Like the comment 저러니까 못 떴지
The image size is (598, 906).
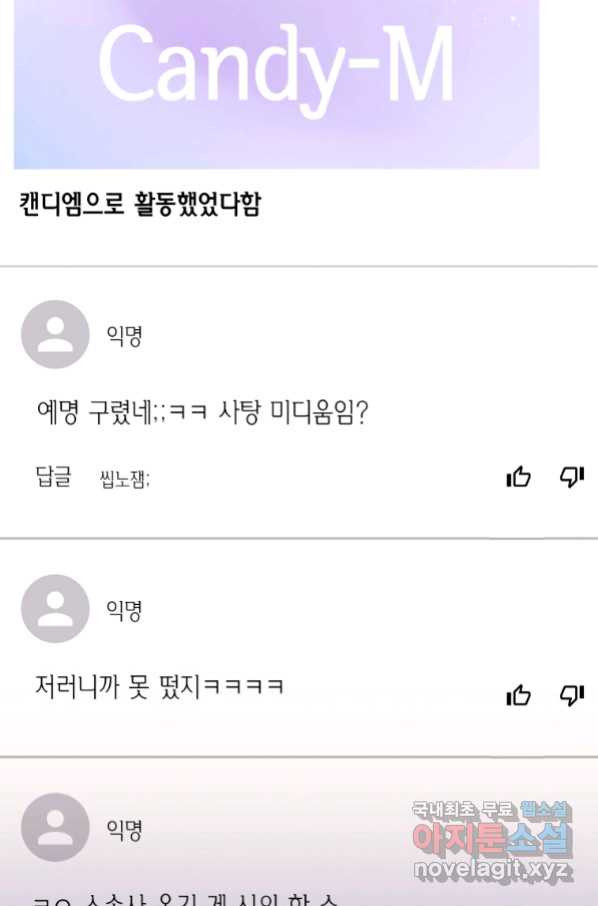click(x=518, y=695)
